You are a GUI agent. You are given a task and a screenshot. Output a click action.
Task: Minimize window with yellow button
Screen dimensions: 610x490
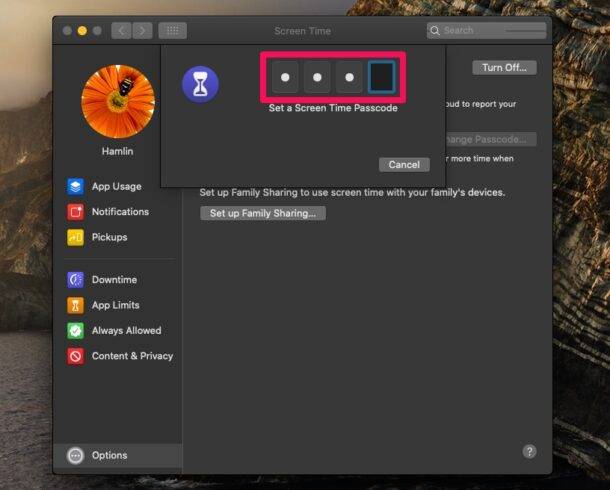click(x=82, y=30)
